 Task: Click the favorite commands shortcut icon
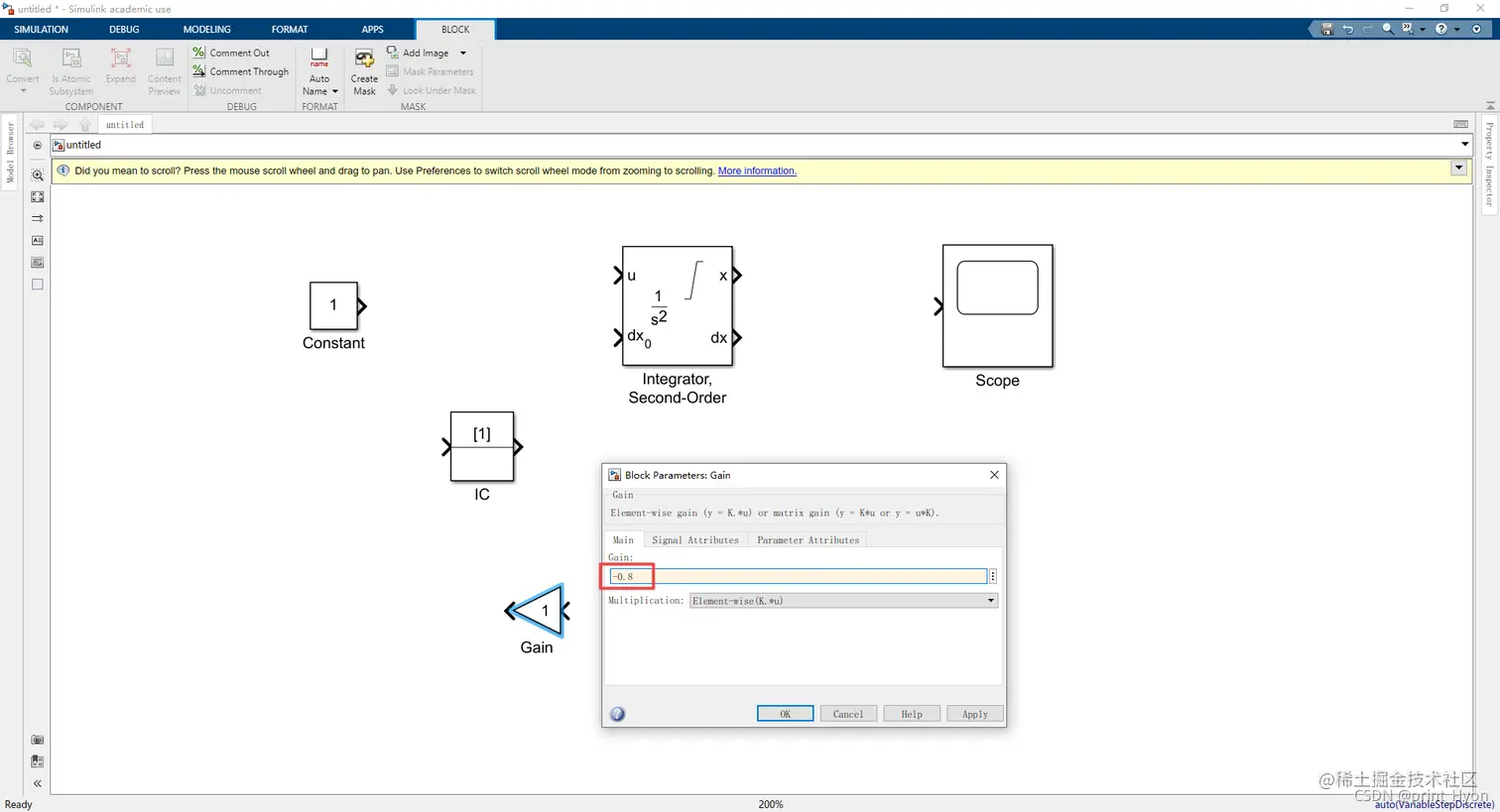[1408, 30]
